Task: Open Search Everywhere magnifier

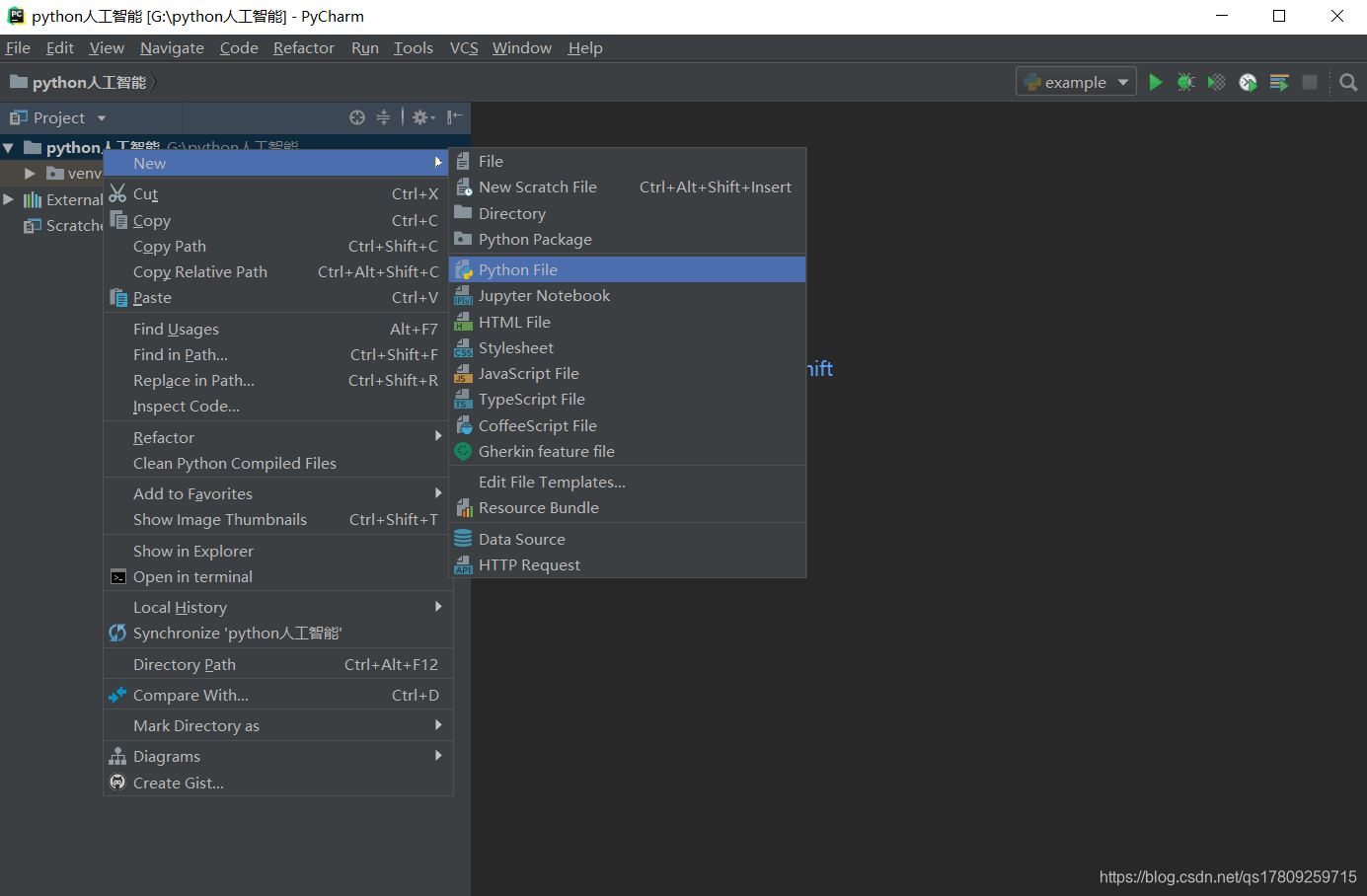Action: tap(1348, 82)
